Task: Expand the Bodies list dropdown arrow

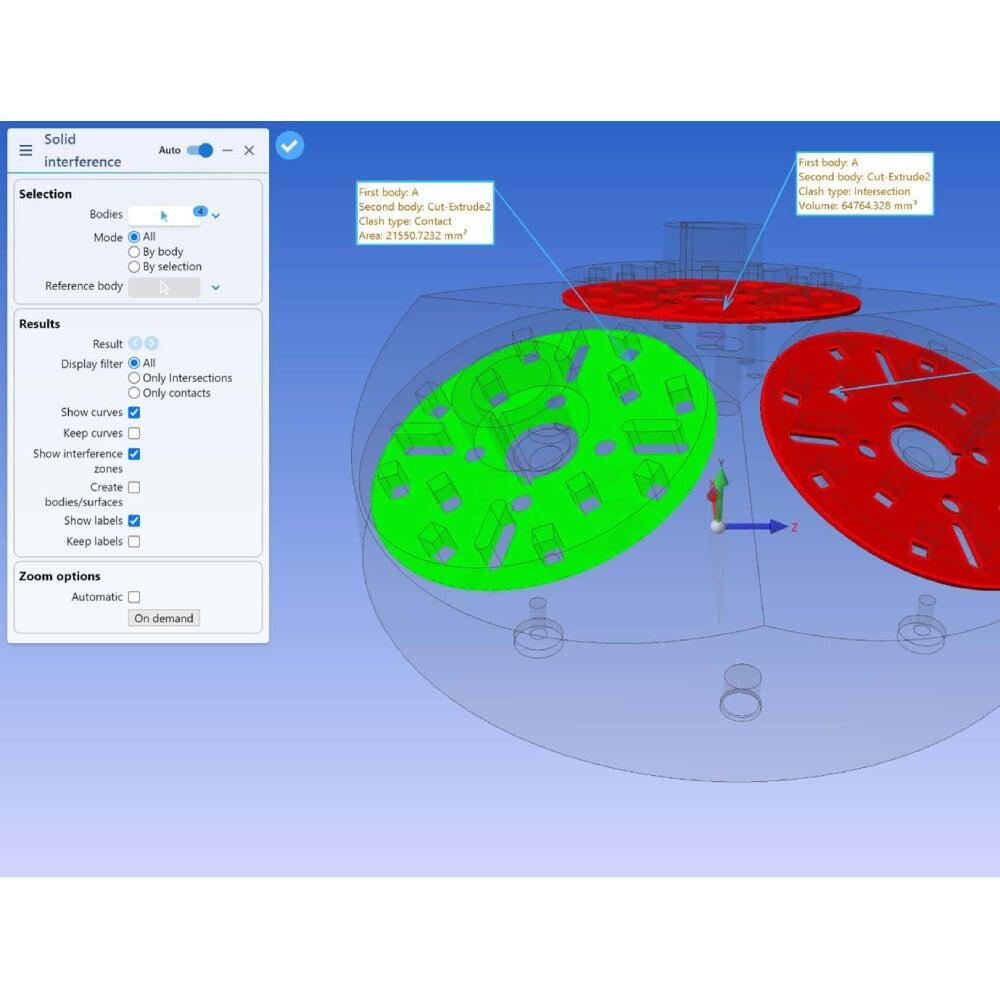Action: point(216,216)
